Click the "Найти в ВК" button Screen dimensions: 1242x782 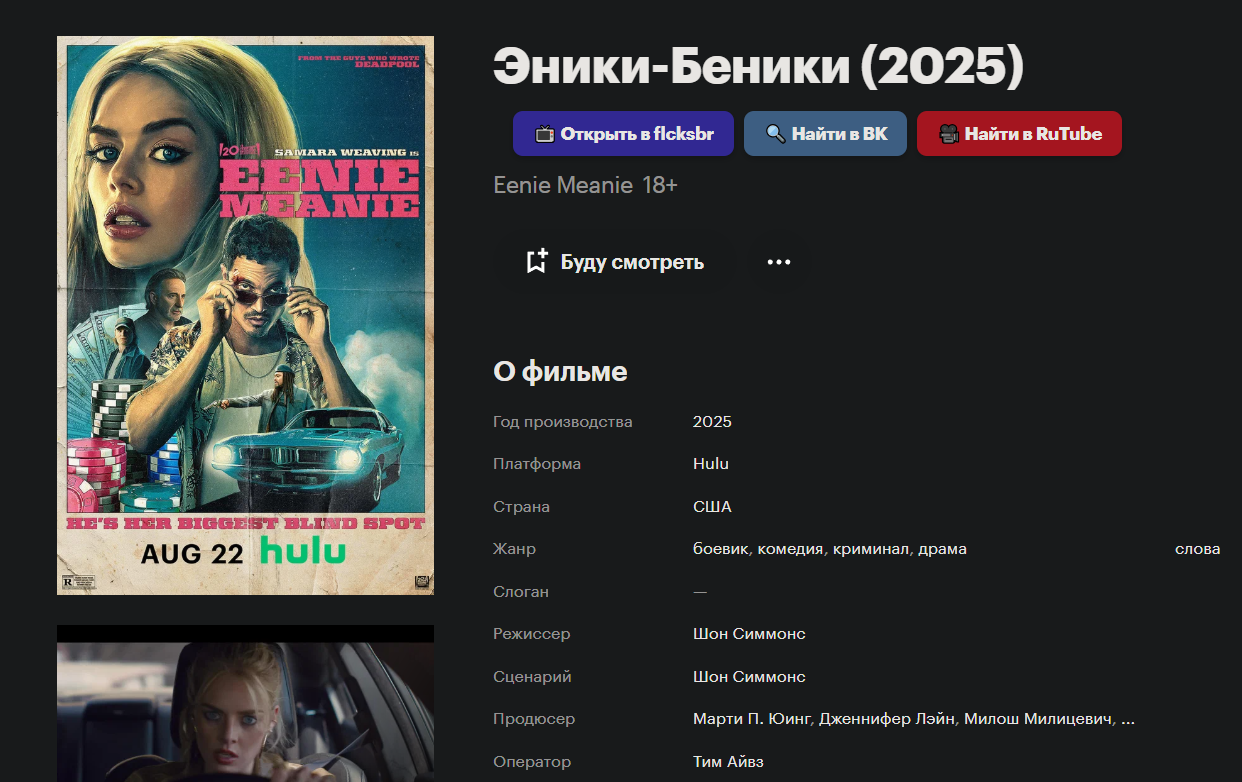click(825, 134)
